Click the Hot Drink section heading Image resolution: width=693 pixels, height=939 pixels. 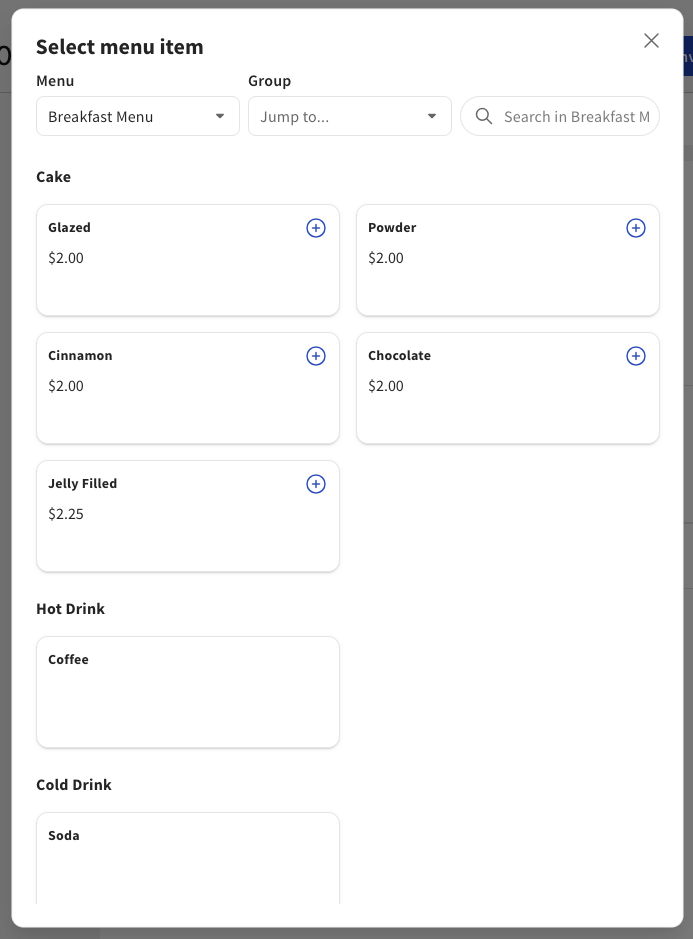pyautogui.click(x=70, y=608)
